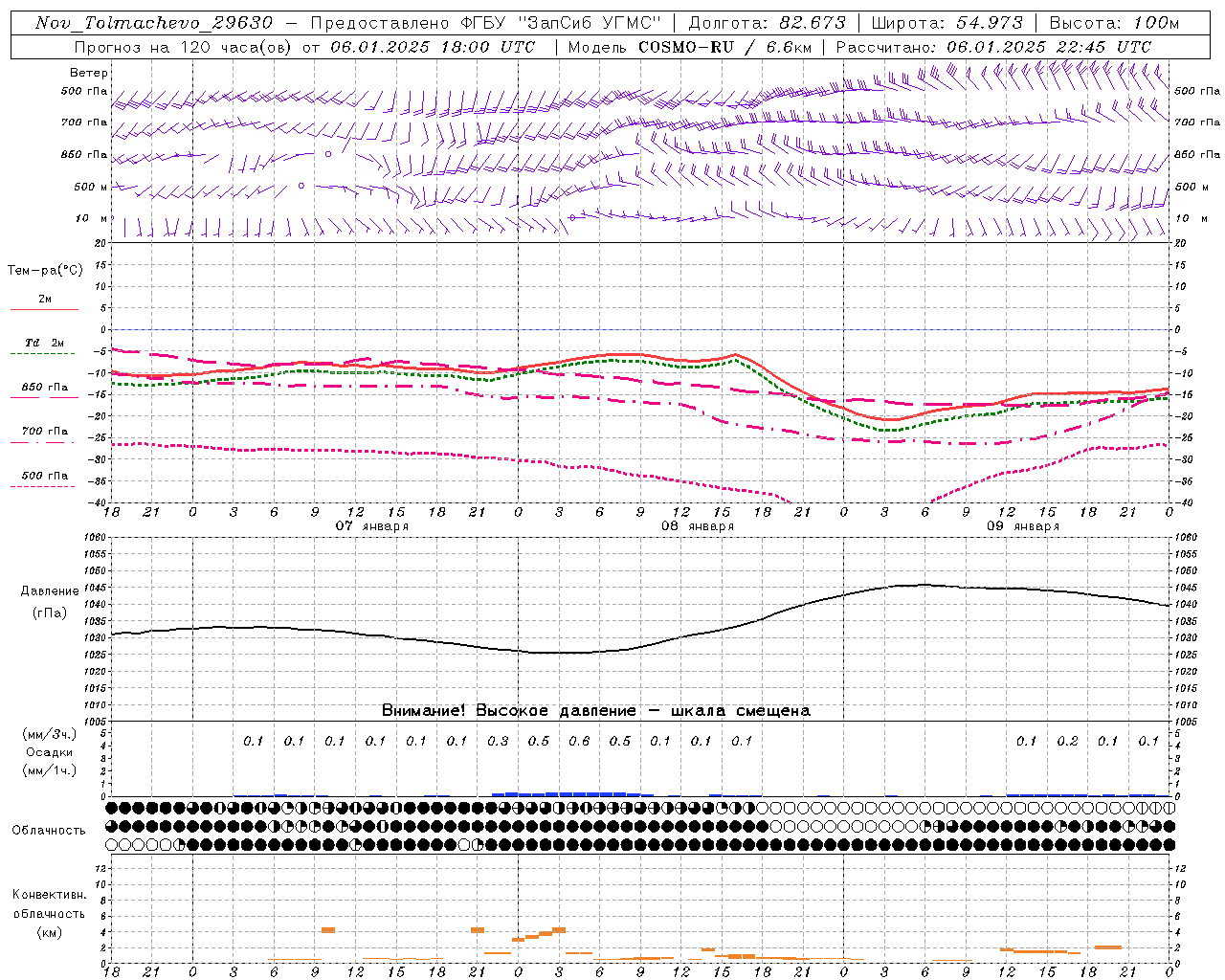Click the Прогноз на 120 часа(ов) forecast start text
This screenshot has height=980, width=1225.
pyautogui.click(x=304, y=47)
